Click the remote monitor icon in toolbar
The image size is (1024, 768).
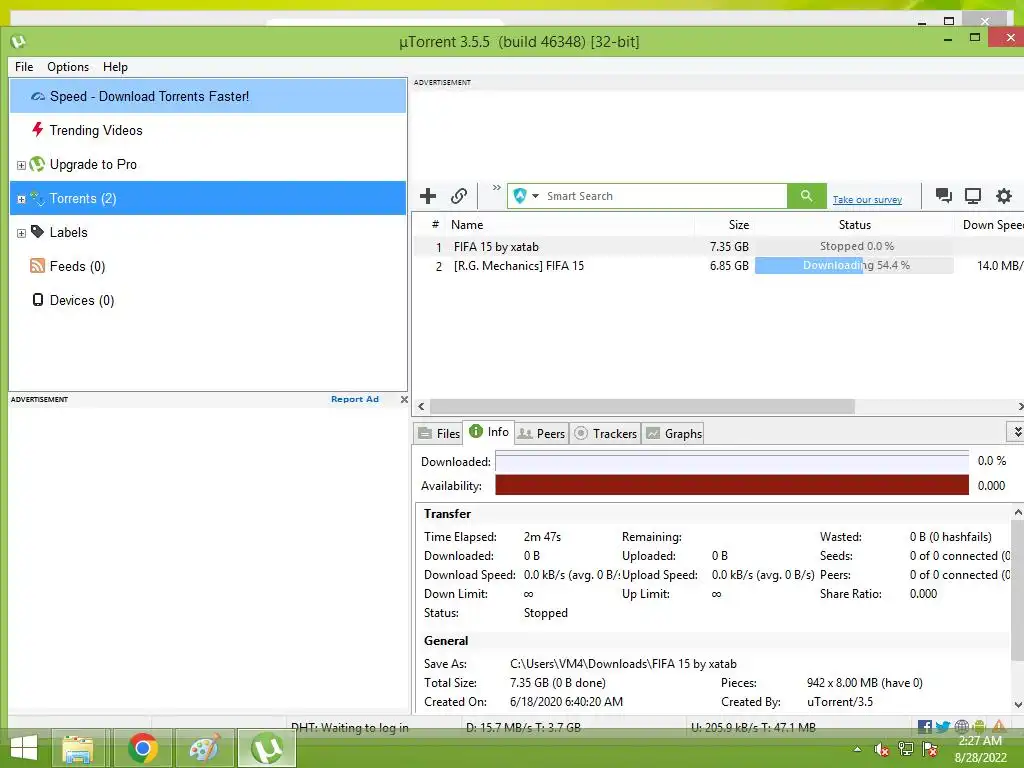973,196
